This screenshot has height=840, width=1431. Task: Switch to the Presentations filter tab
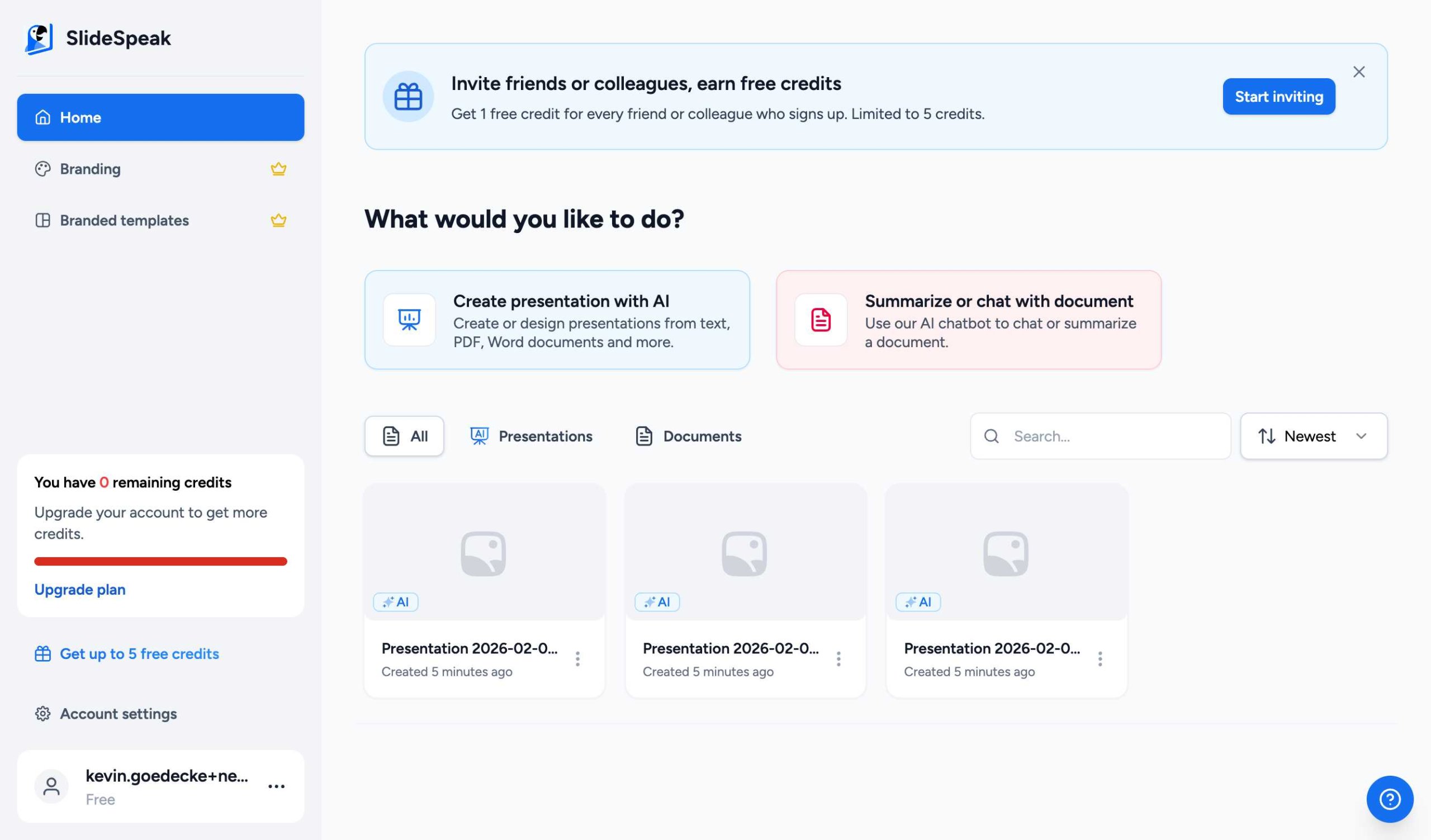point(531,436)
